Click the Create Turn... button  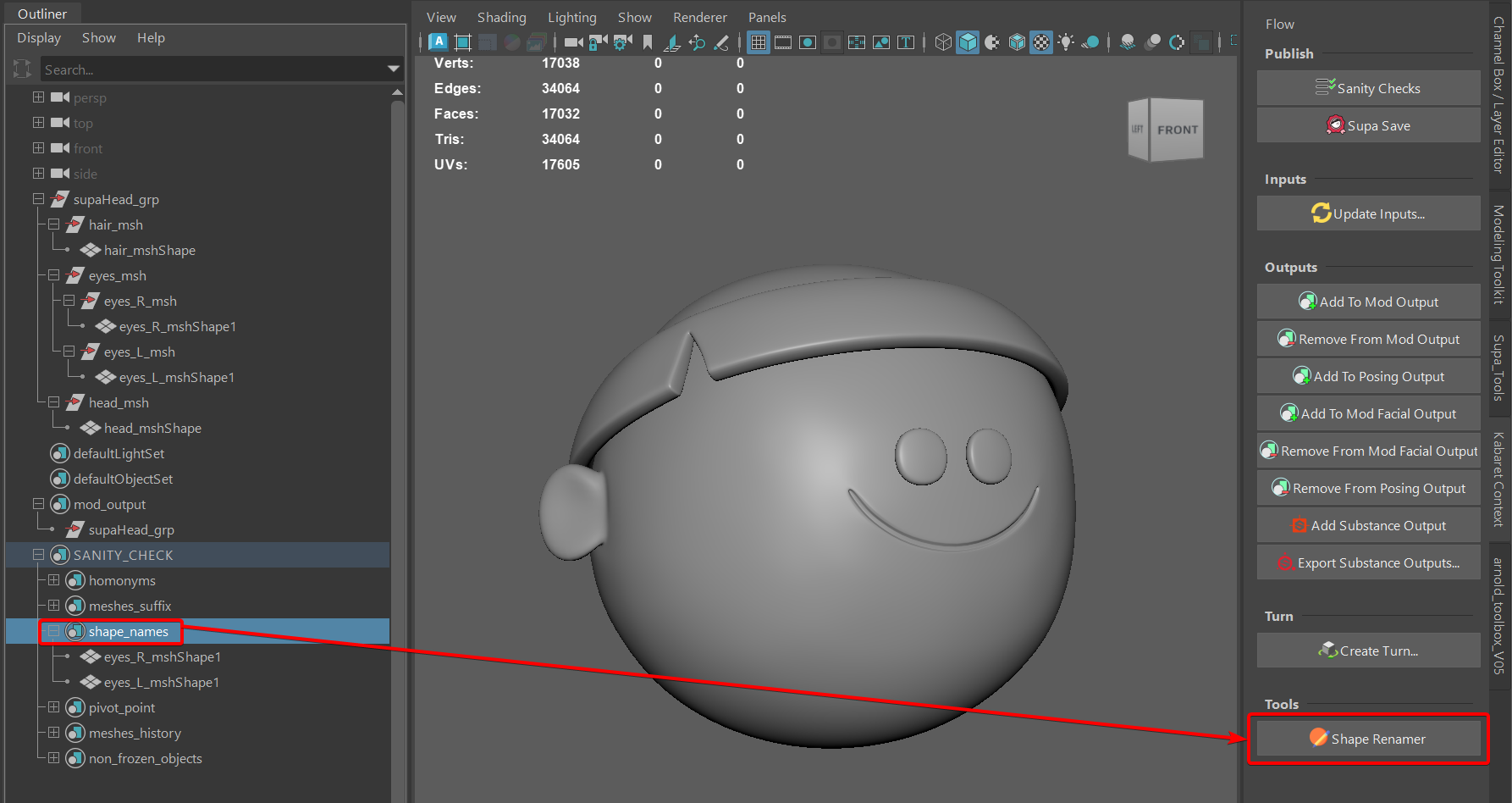[x=1368, y=651]
